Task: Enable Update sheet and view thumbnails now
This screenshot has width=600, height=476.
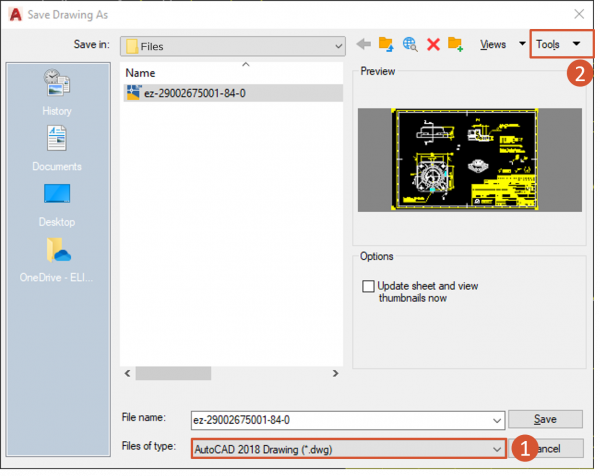Action: (x=368, y=286)
